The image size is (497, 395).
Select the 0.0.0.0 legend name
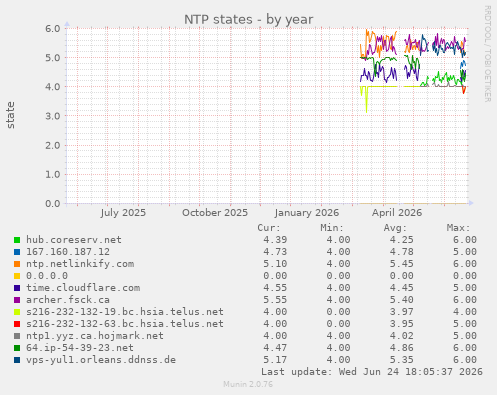(x=47, y=276)
